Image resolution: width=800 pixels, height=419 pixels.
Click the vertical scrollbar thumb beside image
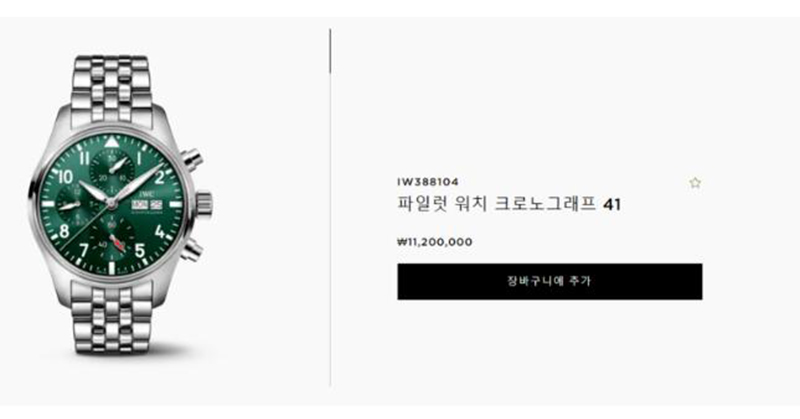pos(330,51)
